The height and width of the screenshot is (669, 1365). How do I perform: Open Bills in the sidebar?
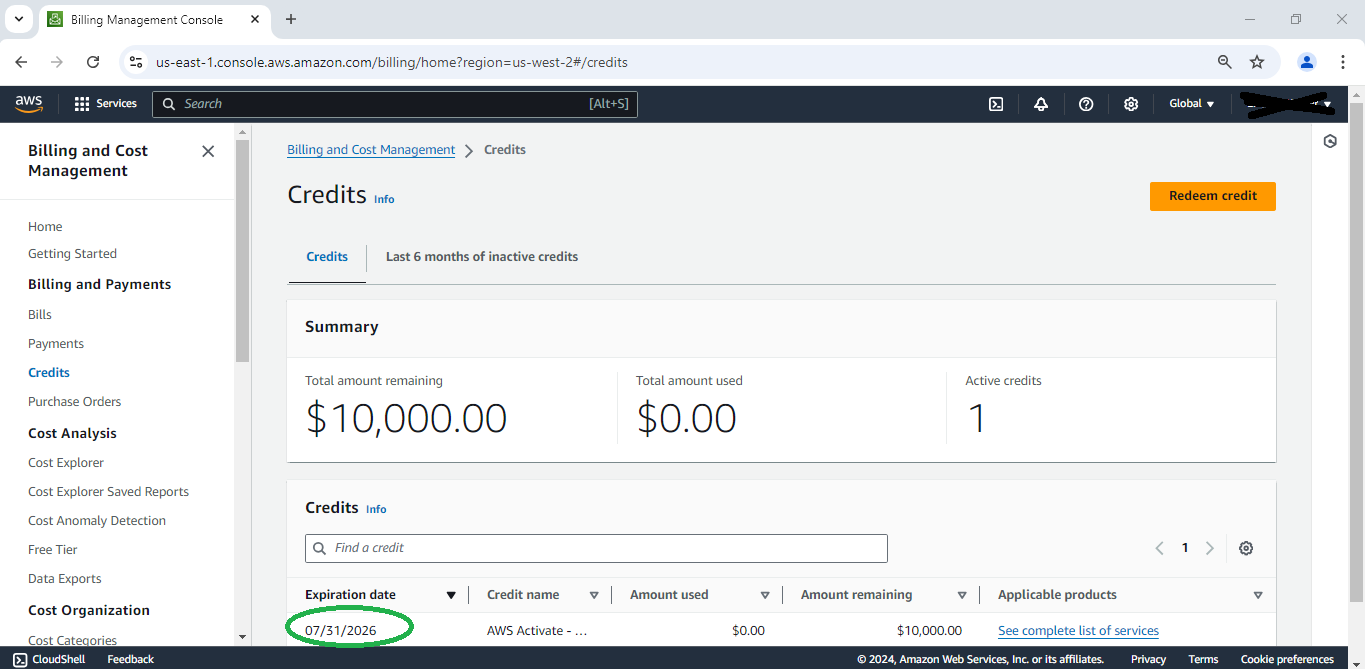tap(40, 314)
